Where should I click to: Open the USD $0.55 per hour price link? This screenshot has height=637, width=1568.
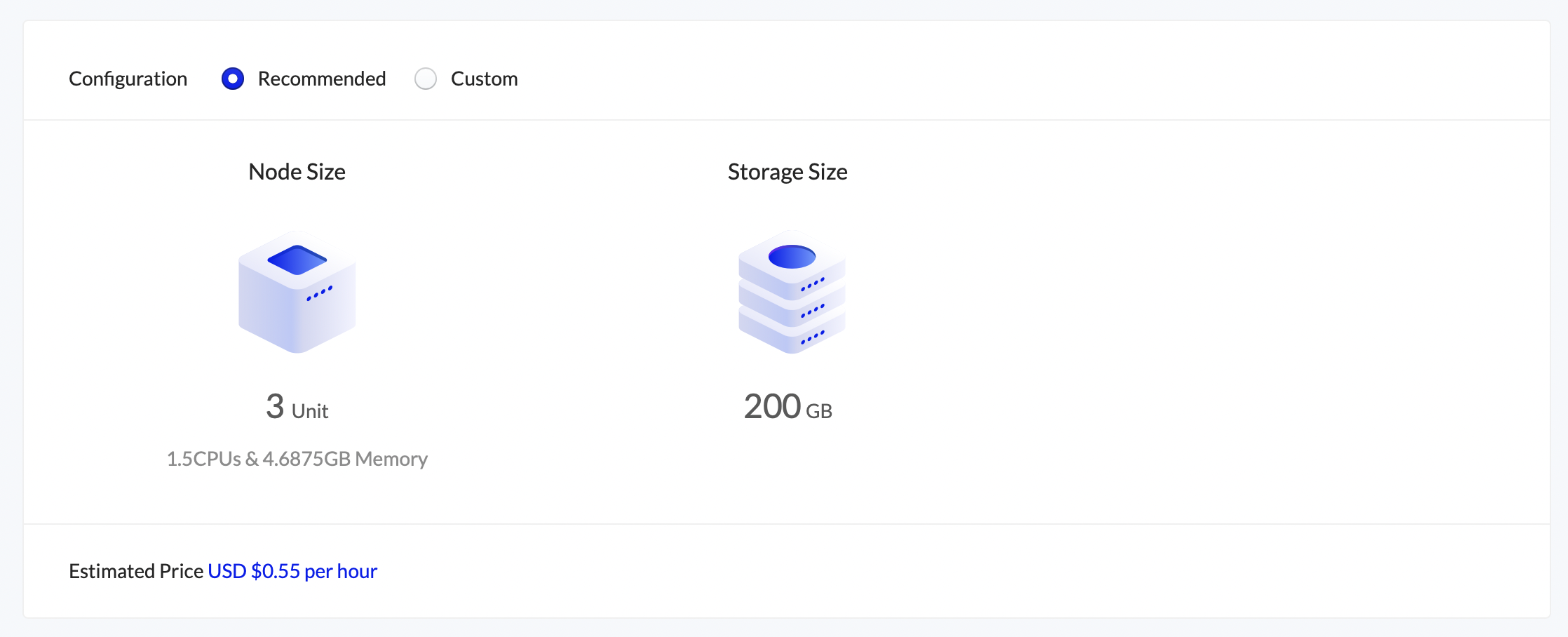[x=292, y=571]
